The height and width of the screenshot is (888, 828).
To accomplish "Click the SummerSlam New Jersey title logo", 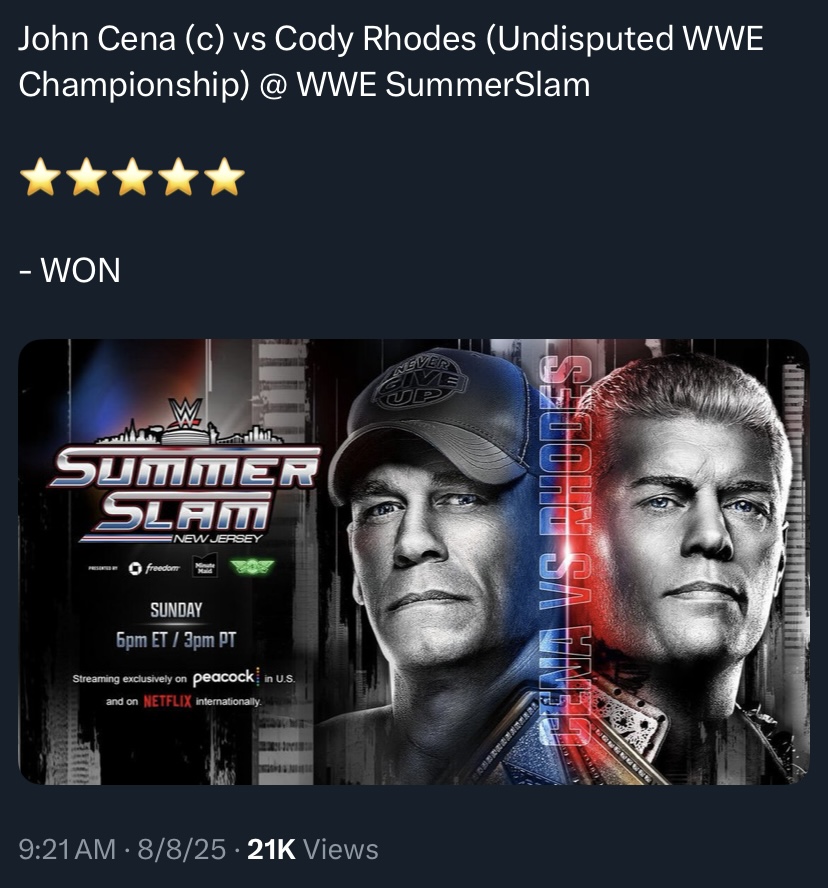I will 185,494.
